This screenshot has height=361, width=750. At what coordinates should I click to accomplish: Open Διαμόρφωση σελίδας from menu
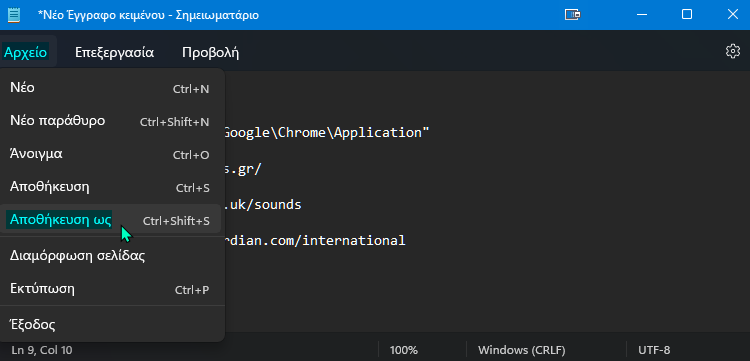pos(111,256)
